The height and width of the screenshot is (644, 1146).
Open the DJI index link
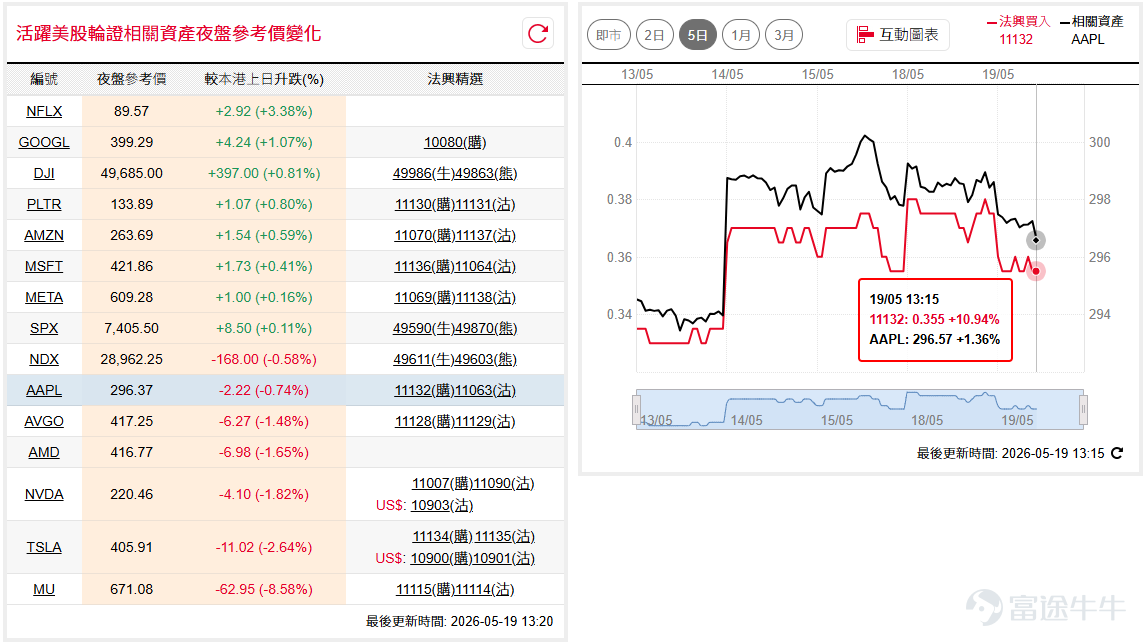click(x=44, y=173)
